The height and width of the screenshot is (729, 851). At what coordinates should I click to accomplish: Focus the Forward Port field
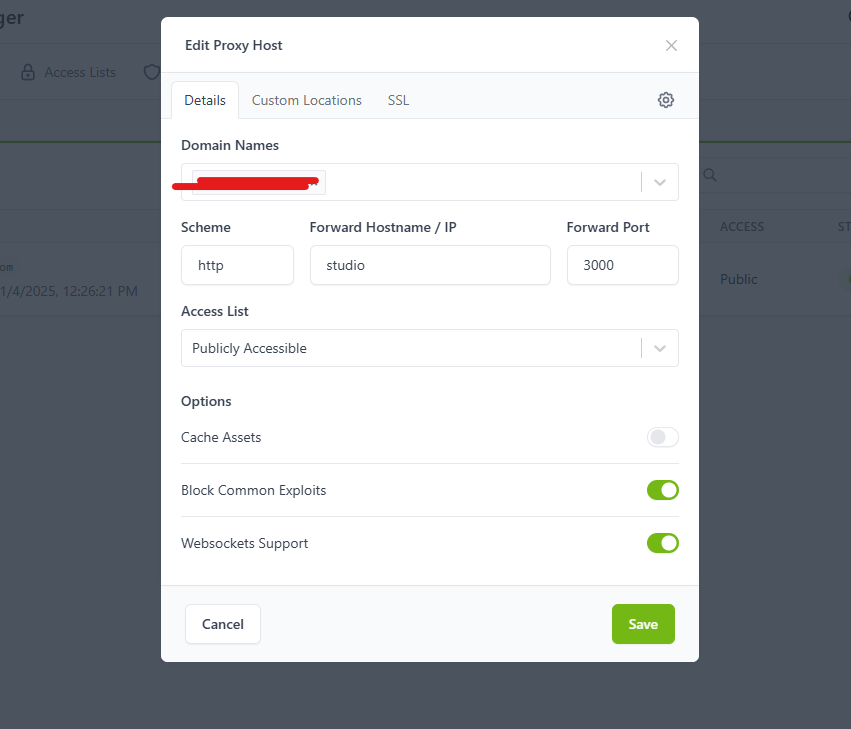tap(622, 265)
